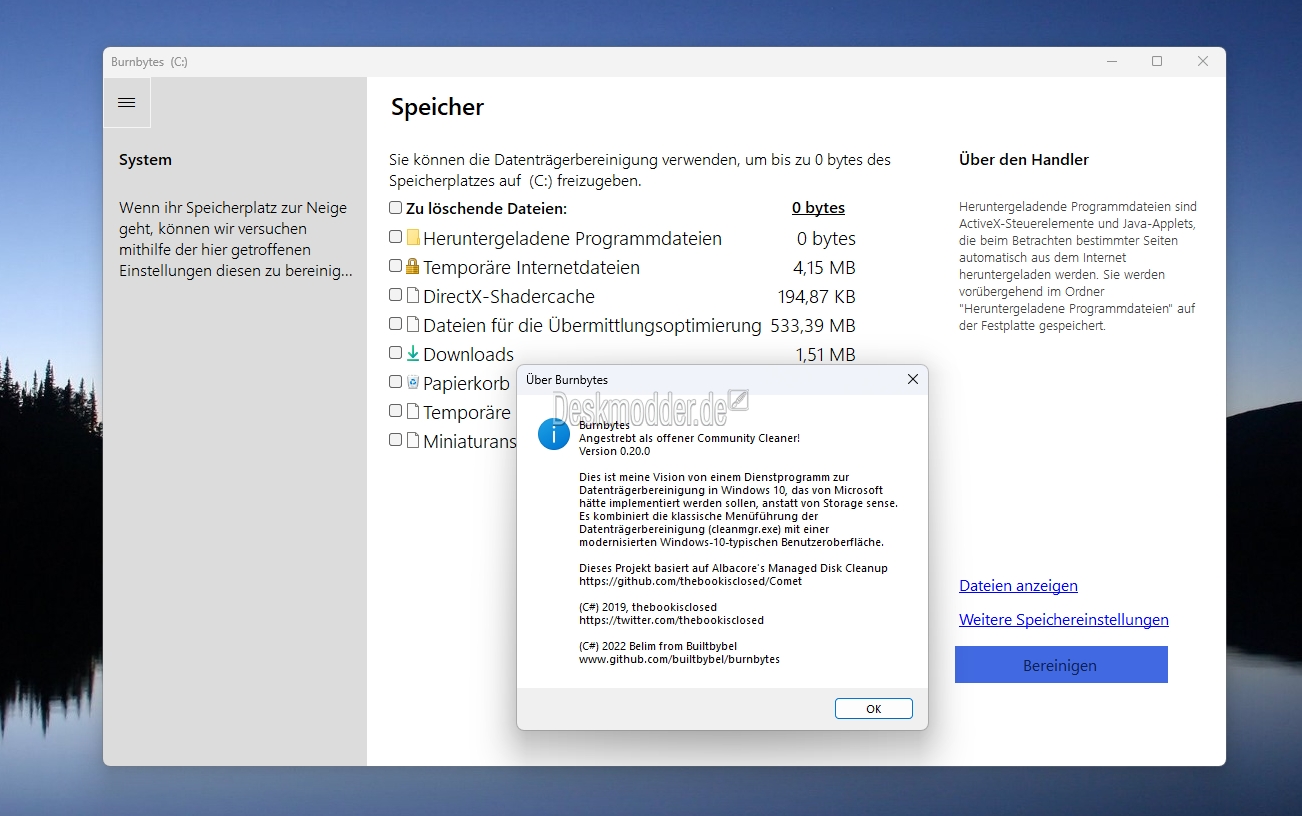Open Weitere Speichereinstellungen link
The image size is (1302, 816).
click(x=1064, y=620)
